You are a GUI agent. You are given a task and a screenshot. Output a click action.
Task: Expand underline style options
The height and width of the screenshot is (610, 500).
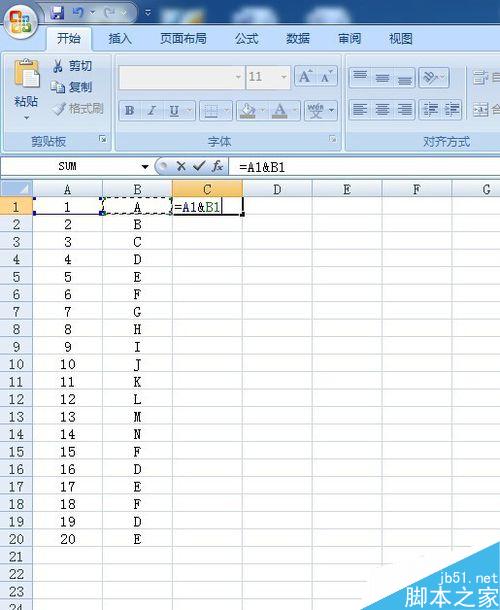(189, 111)
